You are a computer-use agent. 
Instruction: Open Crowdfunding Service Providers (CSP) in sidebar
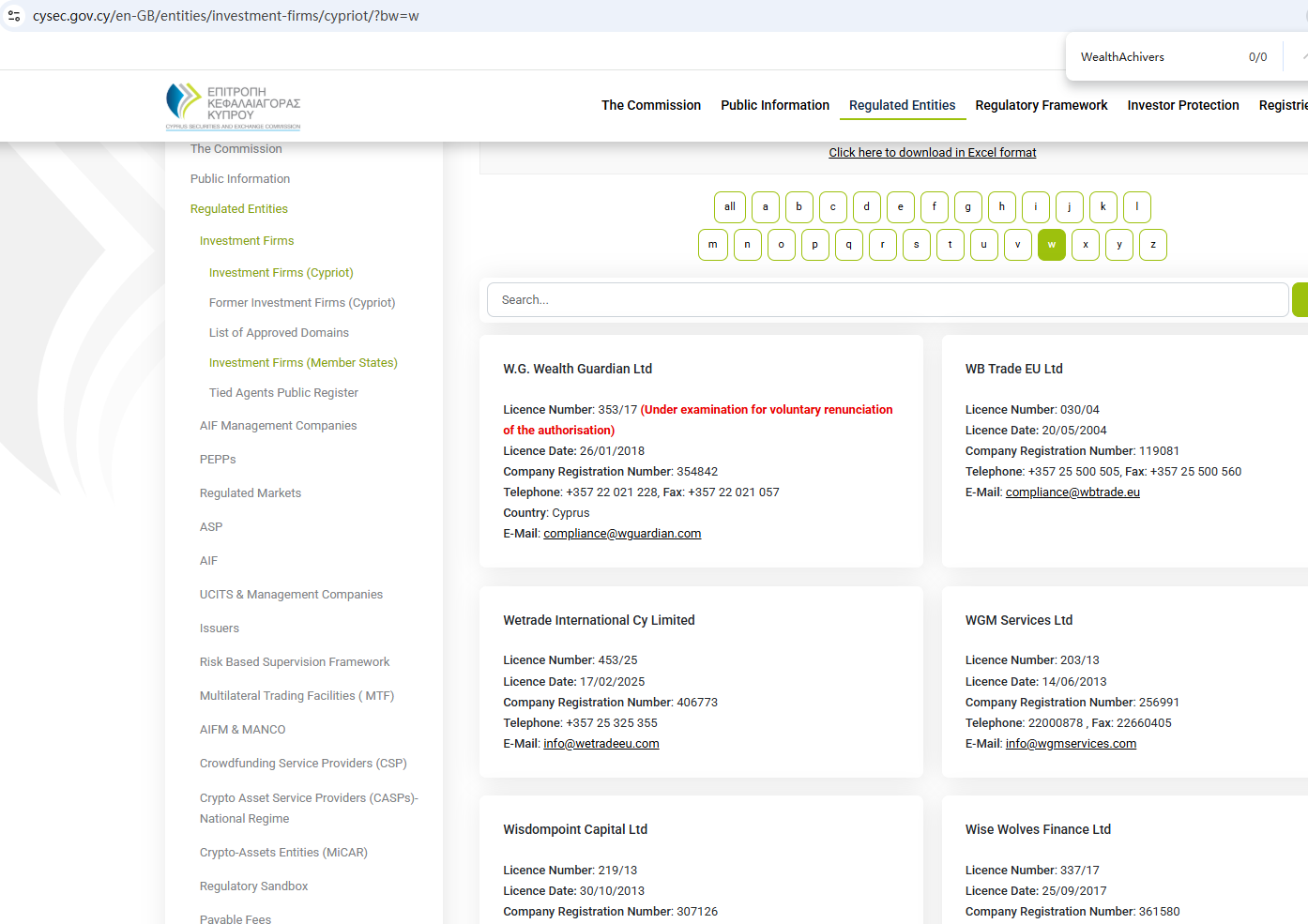(302, 764)
